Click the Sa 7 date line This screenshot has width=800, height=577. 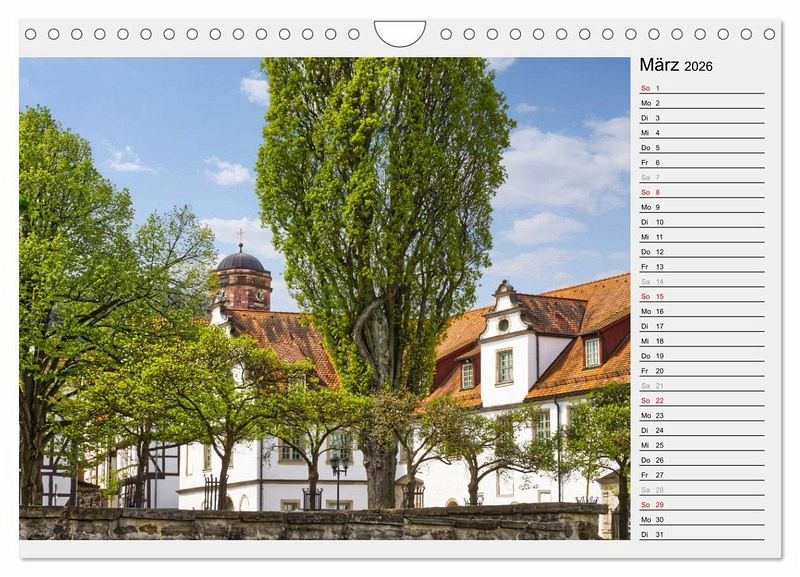pyautogui.click(x=701, y=177)
